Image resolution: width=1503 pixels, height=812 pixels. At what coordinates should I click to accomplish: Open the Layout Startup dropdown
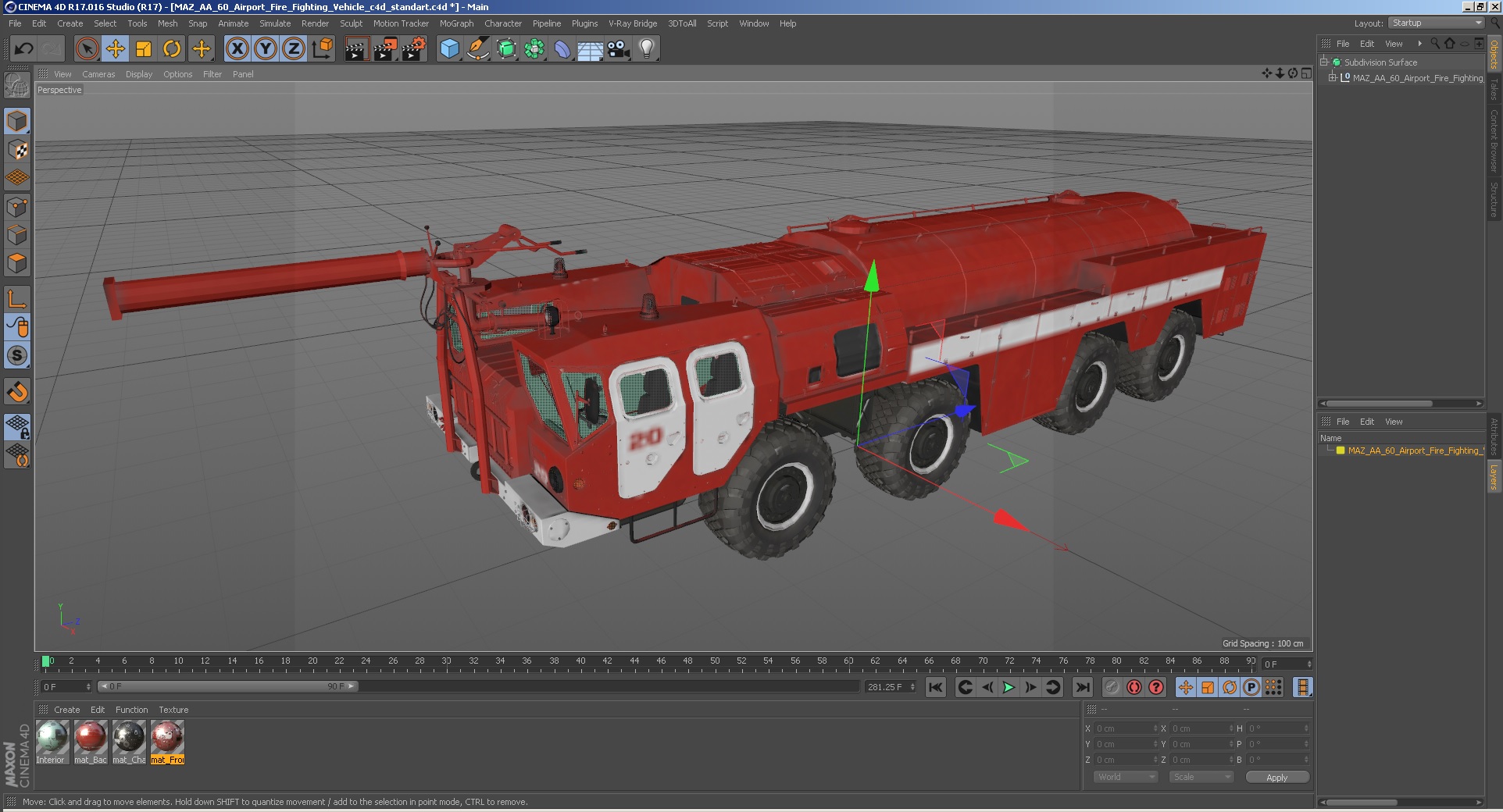click(1436, 23)
